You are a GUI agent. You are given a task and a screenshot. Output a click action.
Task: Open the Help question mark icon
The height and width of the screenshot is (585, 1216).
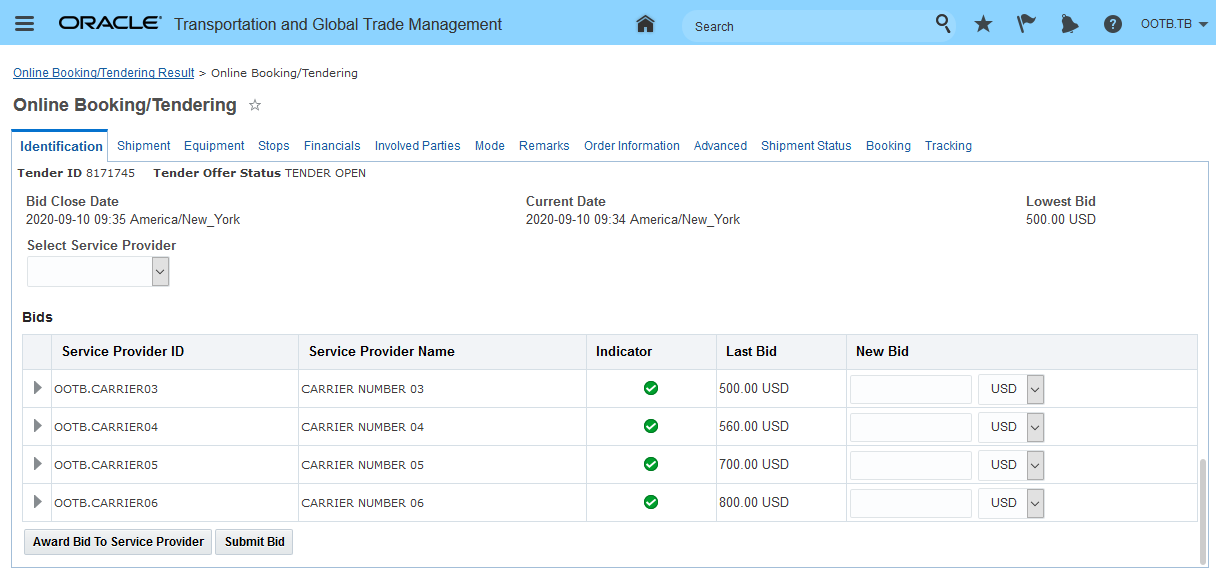click(x=1112, y=24)
